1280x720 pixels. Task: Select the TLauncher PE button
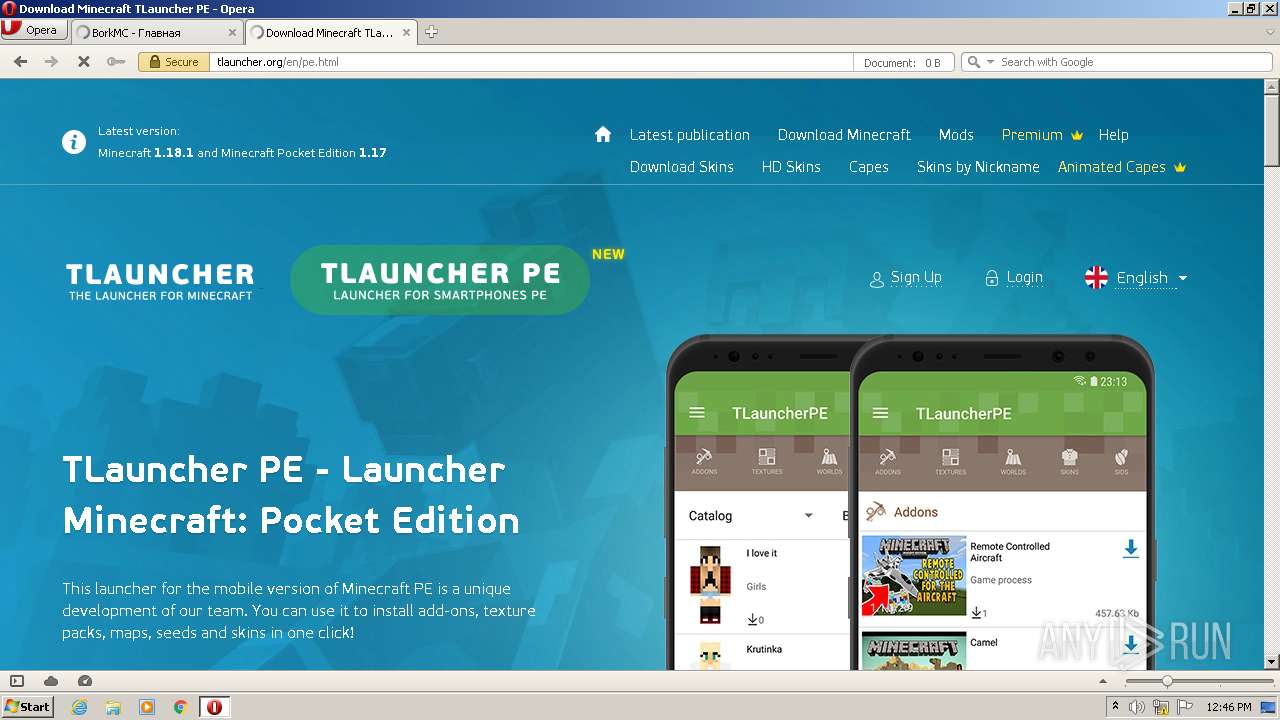click(440, 280)
